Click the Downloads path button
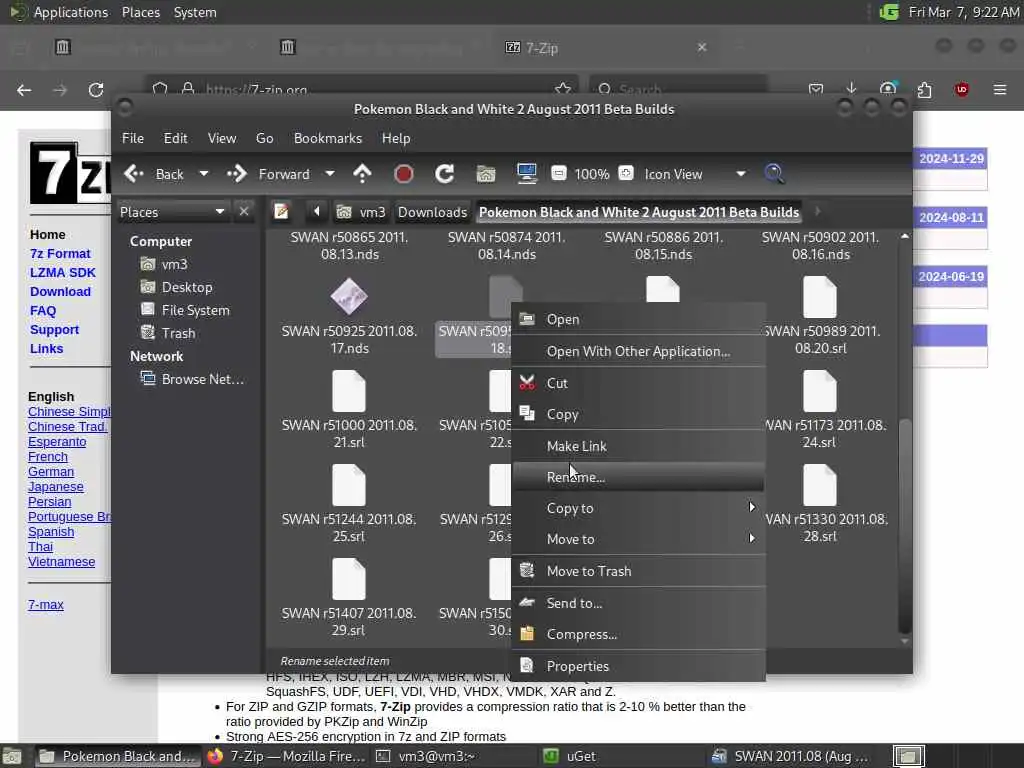Screen dimensions: 1024x768 click(x=432, y=212)
